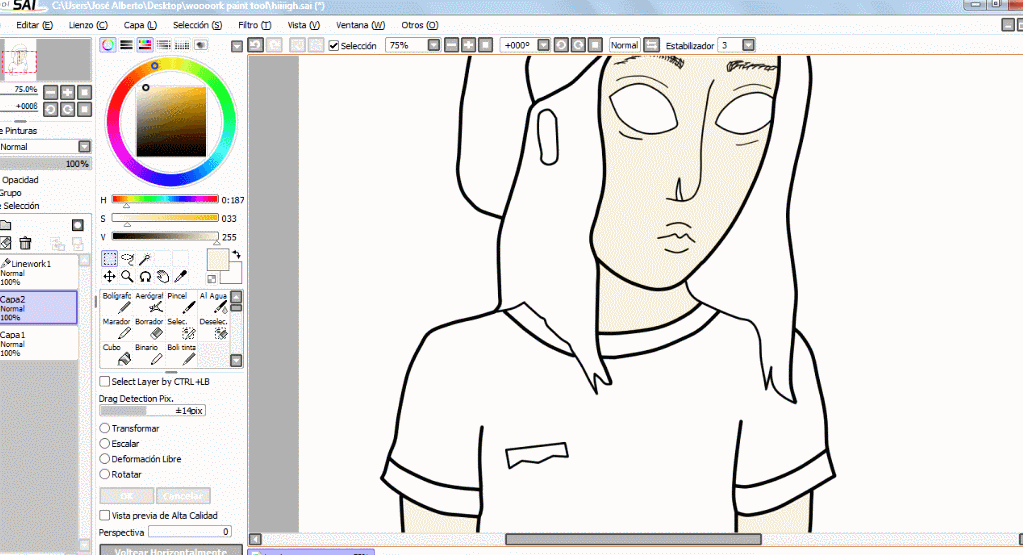Choose the Selec. selection pen
Screen dimensions: 1023x555
pyautogui.click(x=181, y=329)
